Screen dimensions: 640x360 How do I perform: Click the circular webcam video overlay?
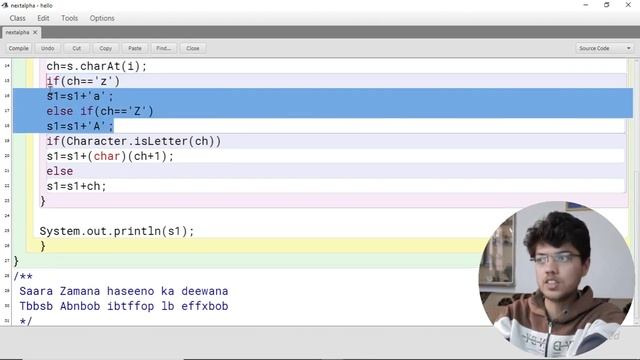tap(557, 279)
